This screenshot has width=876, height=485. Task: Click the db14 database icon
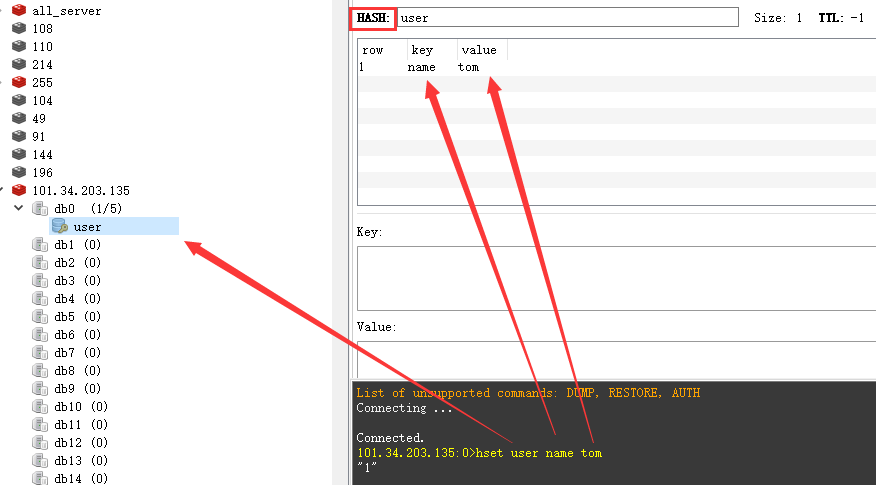[40, 479]
